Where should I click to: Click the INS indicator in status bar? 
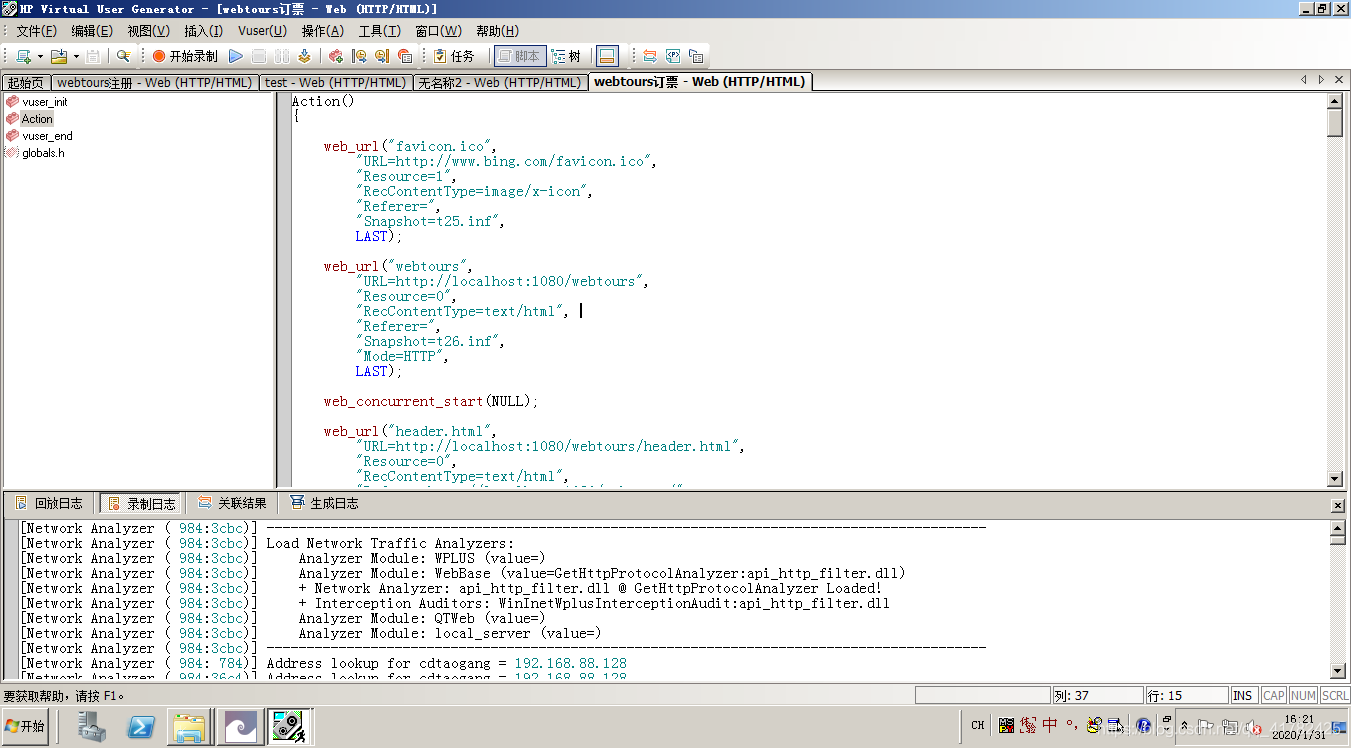pos(1243,695)
